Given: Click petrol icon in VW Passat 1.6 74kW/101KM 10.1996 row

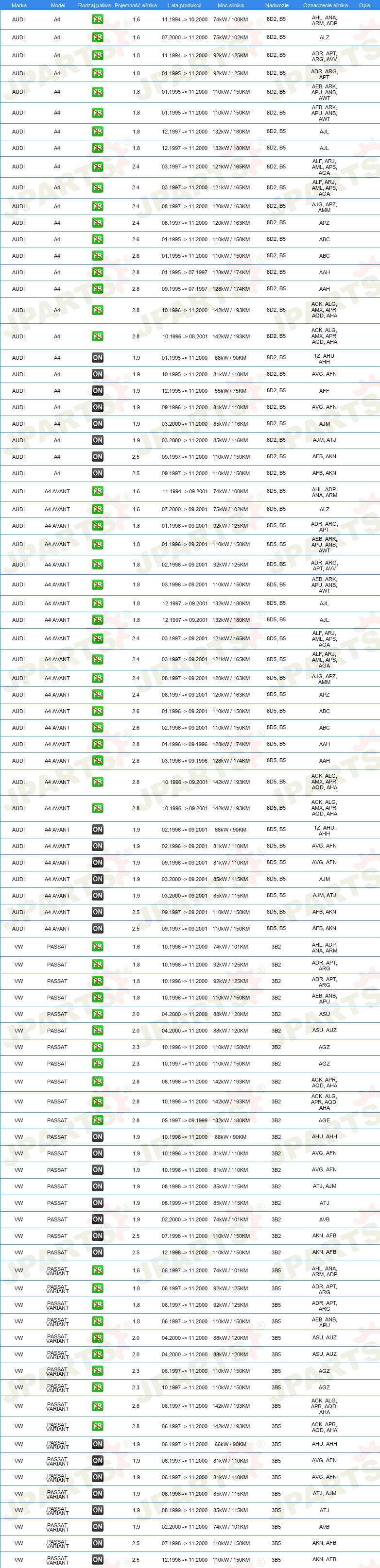Looking at the screenshot, I should tap(98, 947).
